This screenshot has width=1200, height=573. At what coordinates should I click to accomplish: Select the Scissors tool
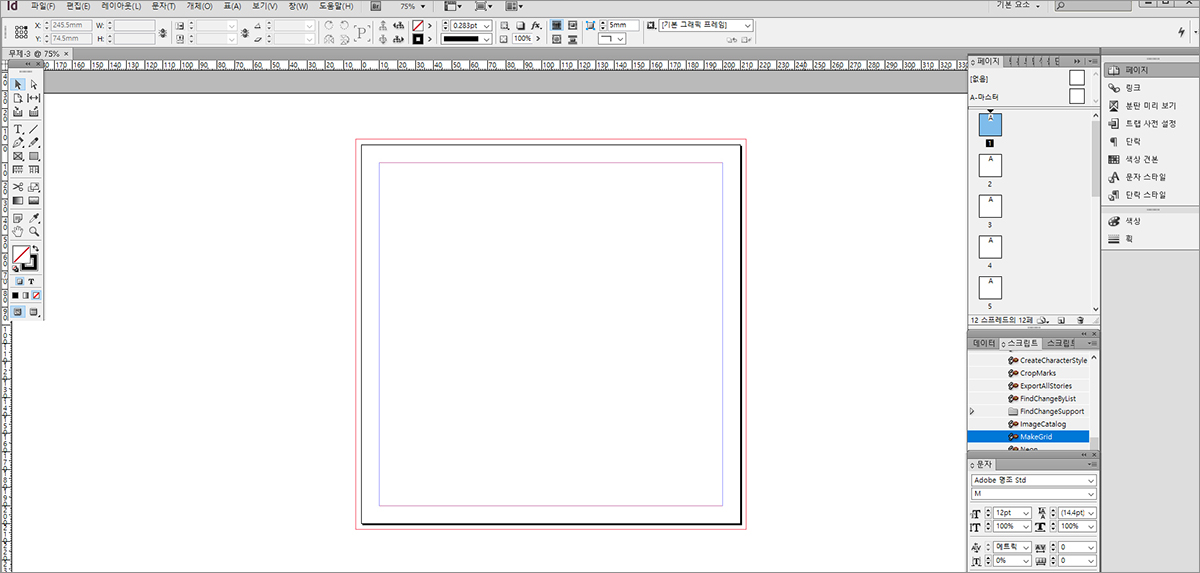pos(18,187)
